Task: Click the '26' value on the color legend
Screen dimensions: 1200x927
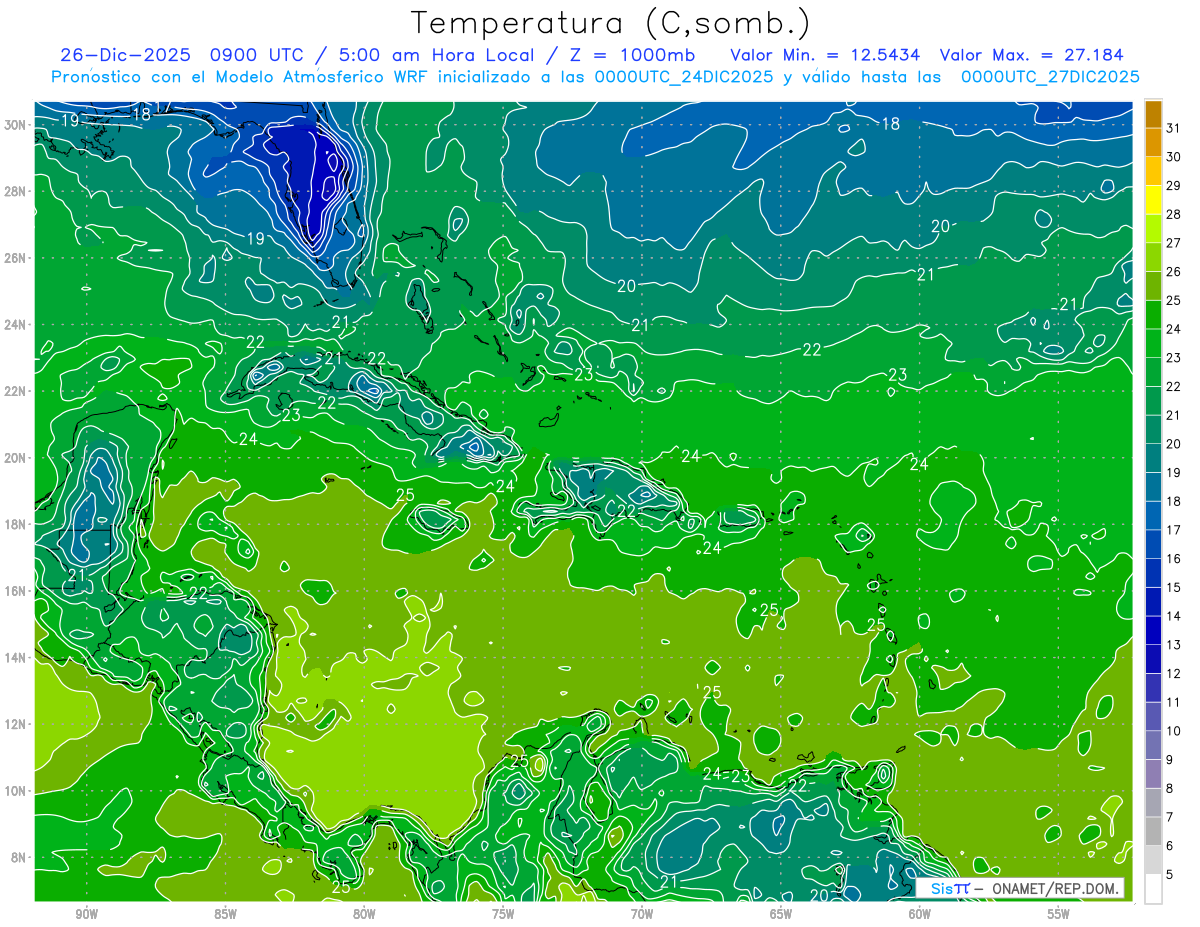Action: click(x=1173, y=272)
